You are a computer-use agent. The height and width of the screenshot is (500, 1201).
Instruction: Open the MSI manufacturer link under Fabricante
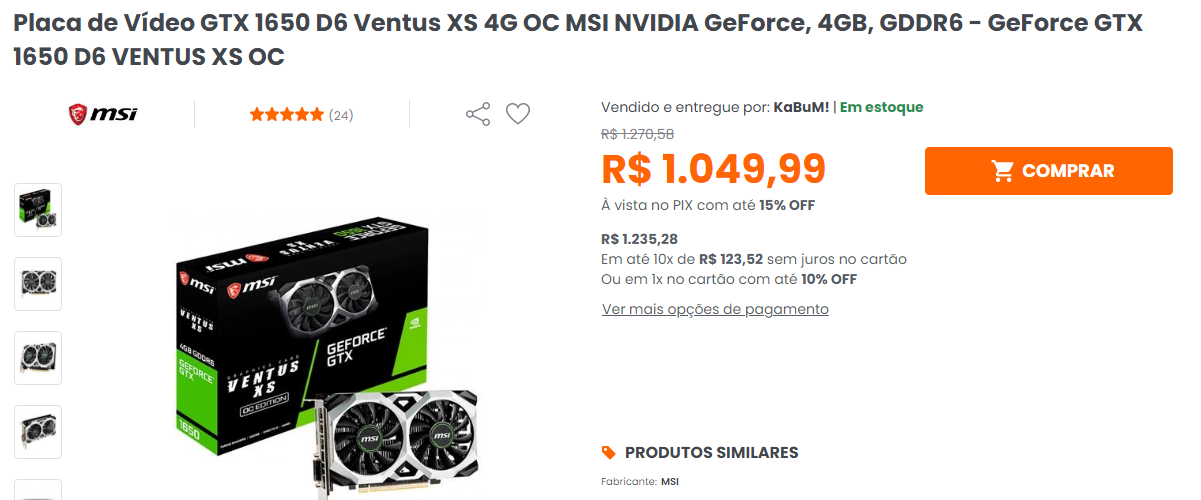[x=670, y=482]
